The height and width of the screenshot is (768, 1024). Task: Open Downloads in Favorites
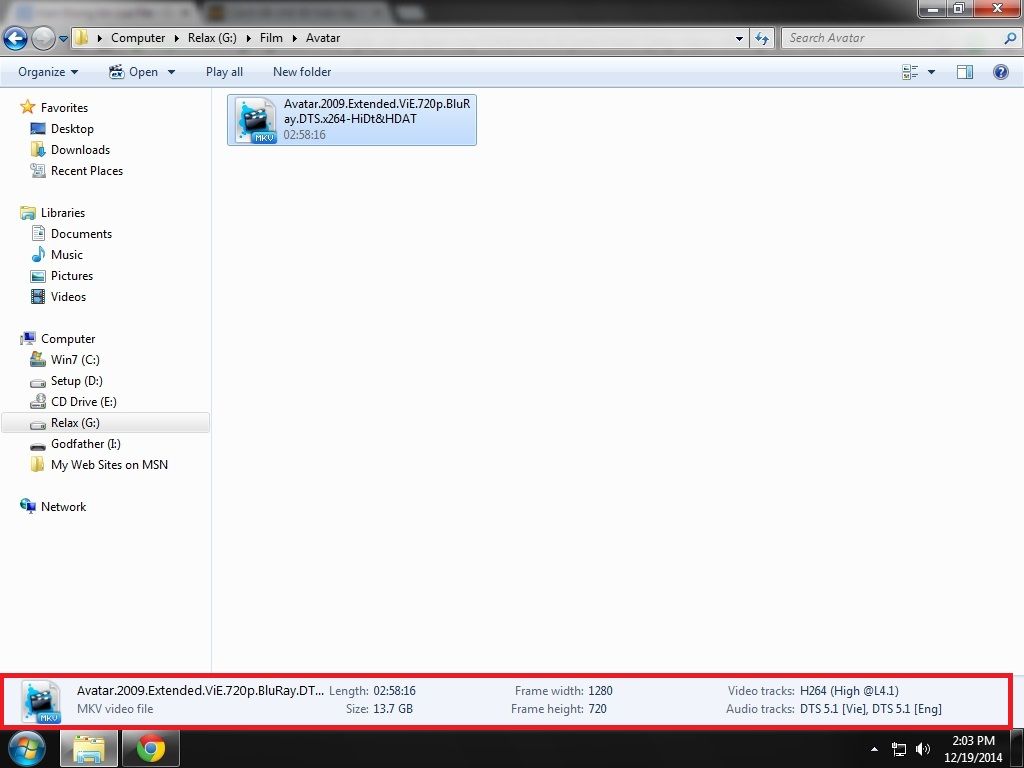pyautogui.click(x=80, y=150)
